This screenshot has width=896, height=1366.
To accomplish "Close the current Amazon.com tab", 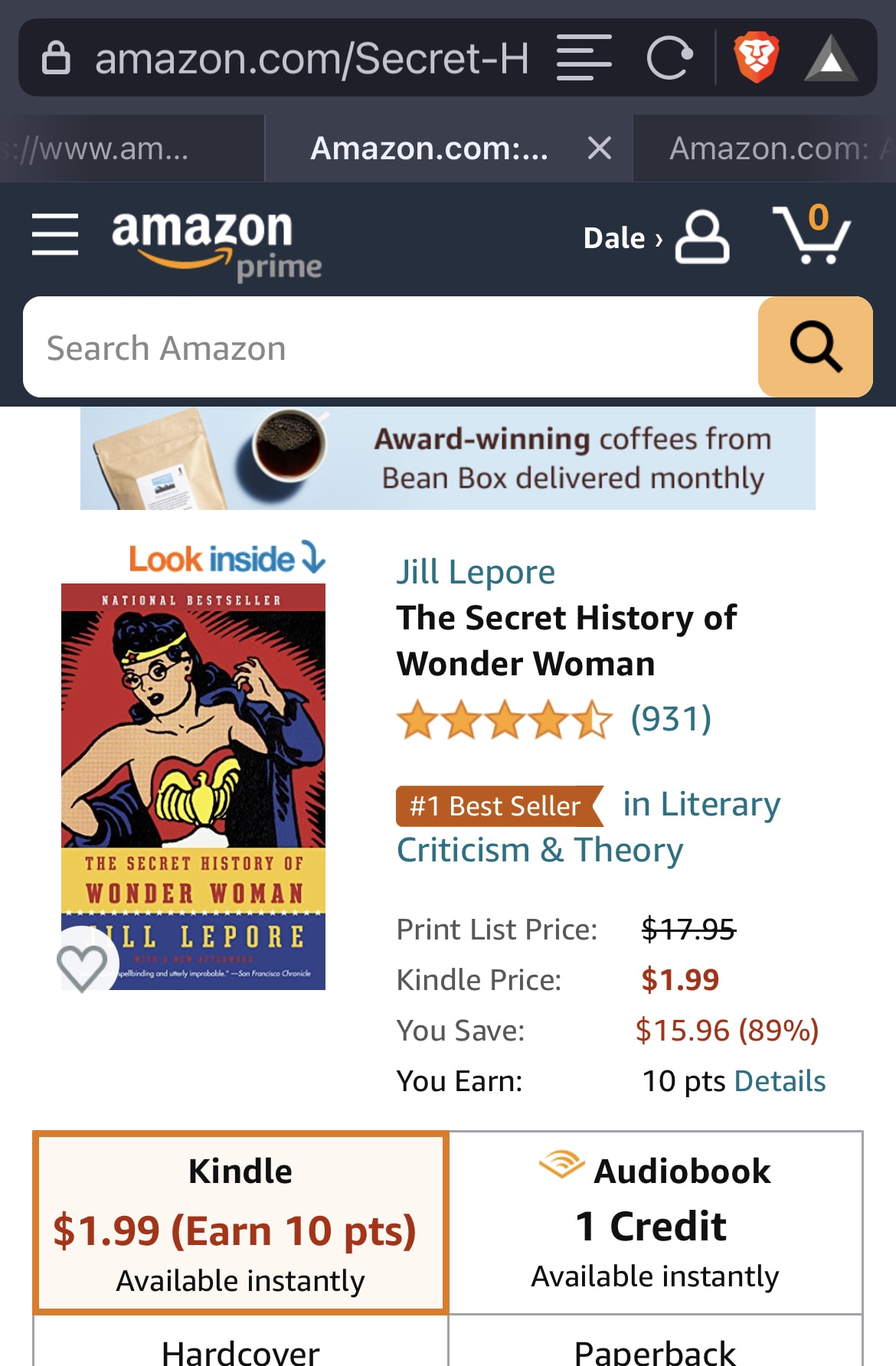I will 600,148.
